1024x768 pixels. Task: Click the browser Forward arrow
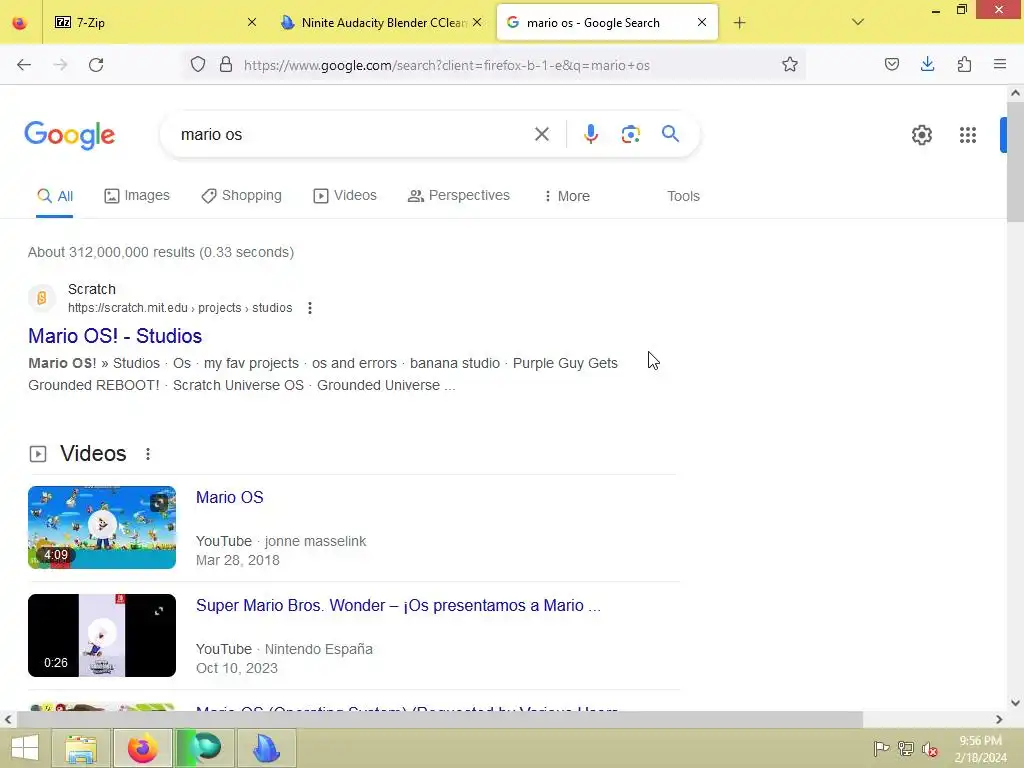click(x=60, y=65)
